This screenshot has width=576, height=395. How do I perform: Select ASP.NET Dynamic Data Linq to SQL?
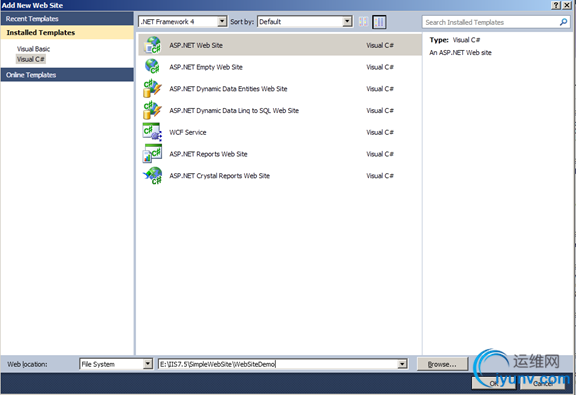pyautogui.click(x=234, y=110)
